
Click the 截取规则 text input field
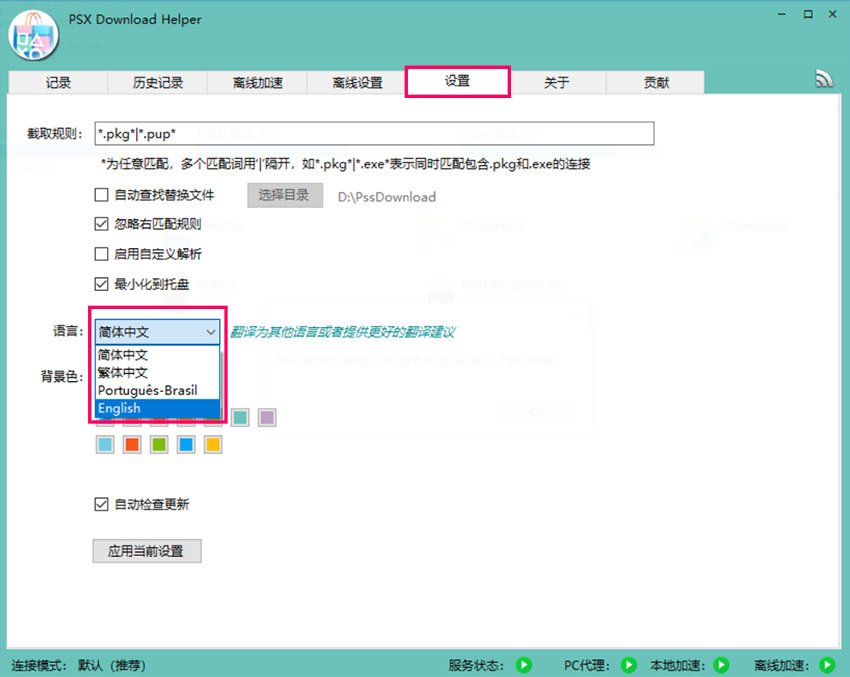pyautogui.click(x=374, y=133)
